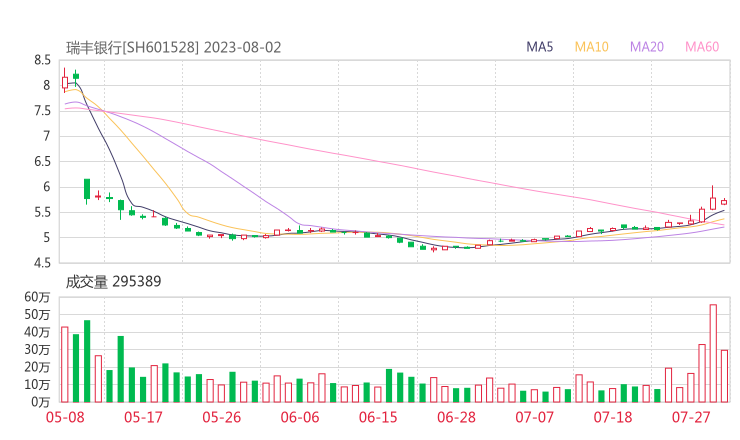Screen dimensions: 740x440
Task: Click the 05-17 date axis label
Action: pyautogui.click(x=143, y=417)
